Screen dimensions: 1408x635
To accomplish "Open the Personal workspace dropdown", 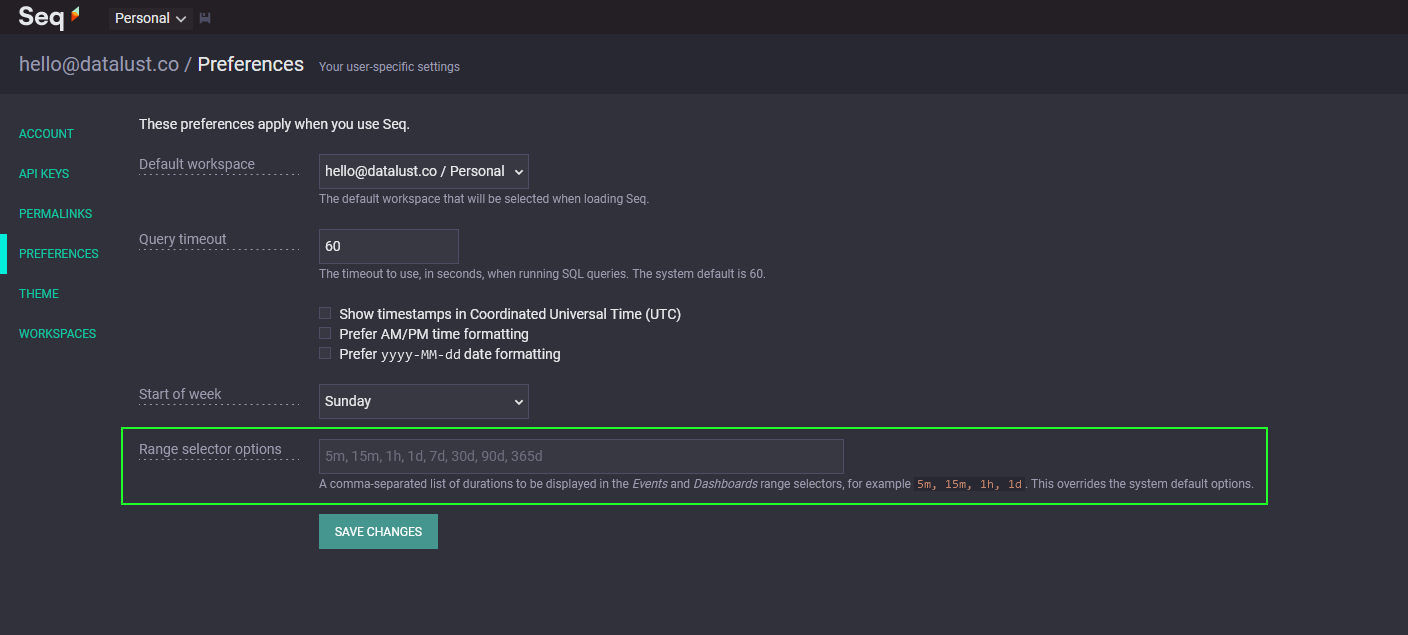I will (151, 18).
